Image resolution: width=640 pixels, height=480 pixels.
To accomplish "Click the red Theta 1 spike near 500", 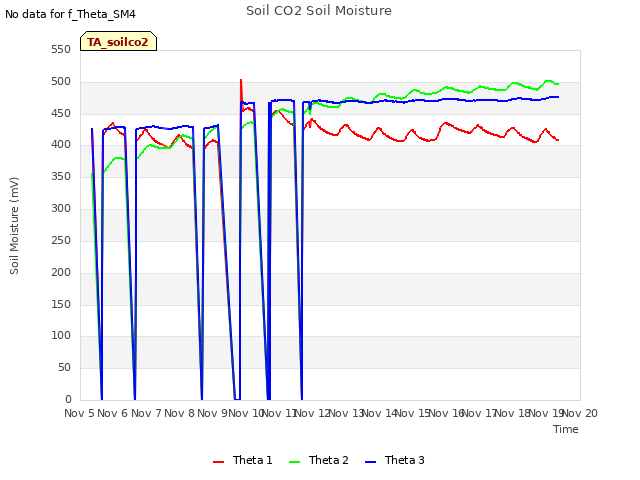I will coord(241,81).
